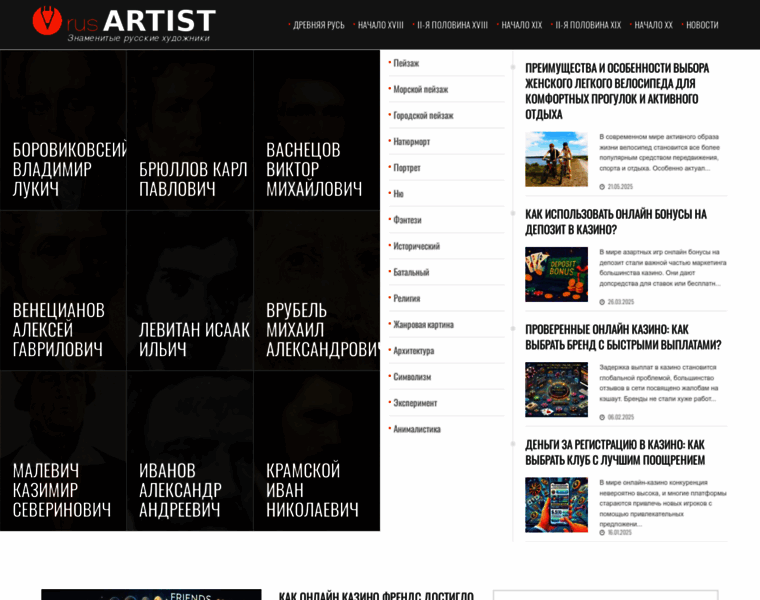
Task: Click the rusARTIST logo
Action: coord(124,24)
